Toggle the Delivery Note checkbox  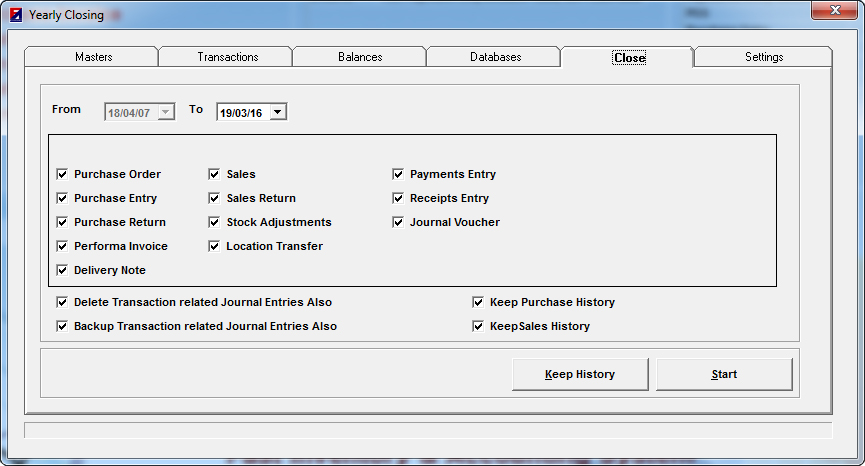[63, 270]
